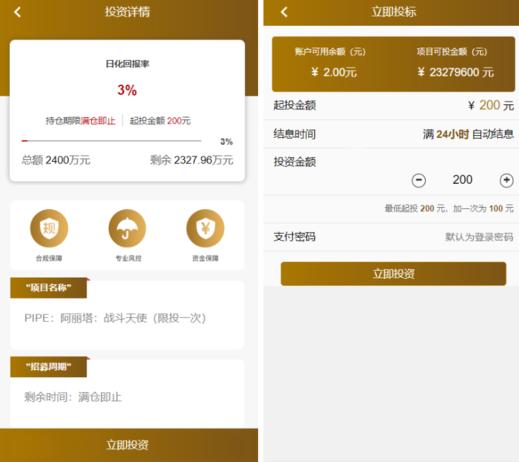This screenshot has width=519, height=462.
Task: Click the 3% investment progress bar
Action: tap(111, 141)
